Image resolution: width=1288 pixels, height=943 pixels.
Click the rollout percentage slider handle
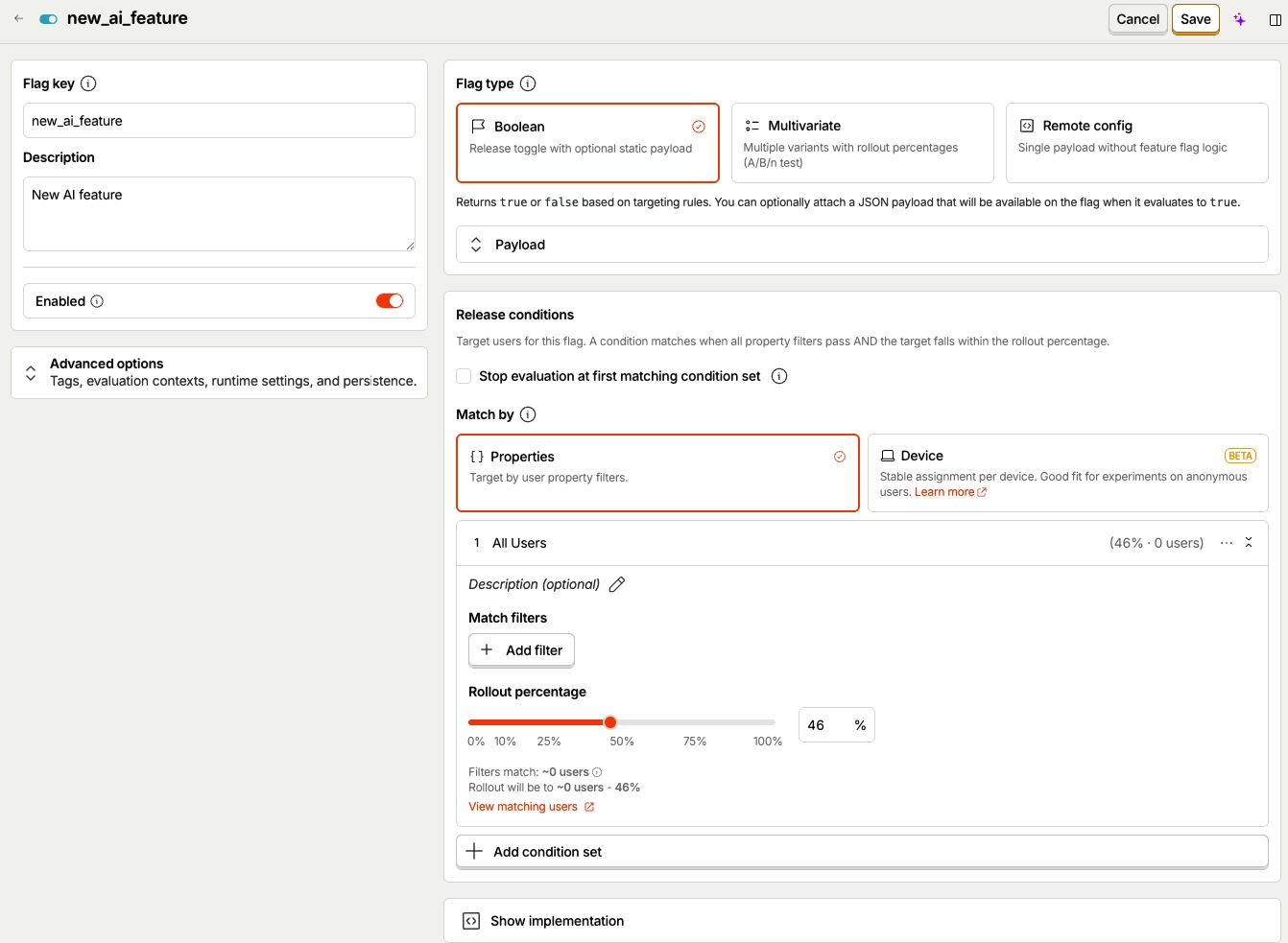pyautogui.click(x=610, y=722)
